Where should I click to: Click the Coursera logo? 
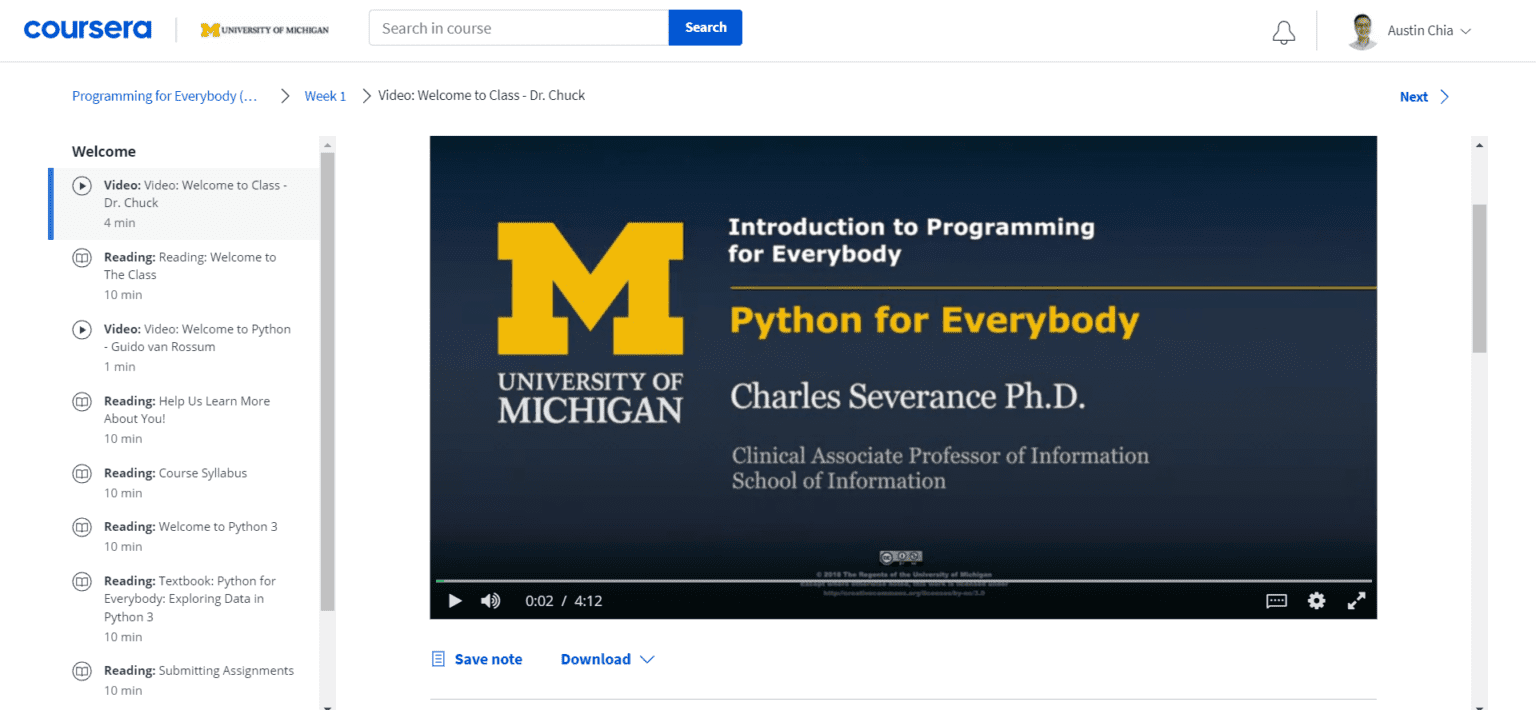pyautogui.click(x=87, y=28)
